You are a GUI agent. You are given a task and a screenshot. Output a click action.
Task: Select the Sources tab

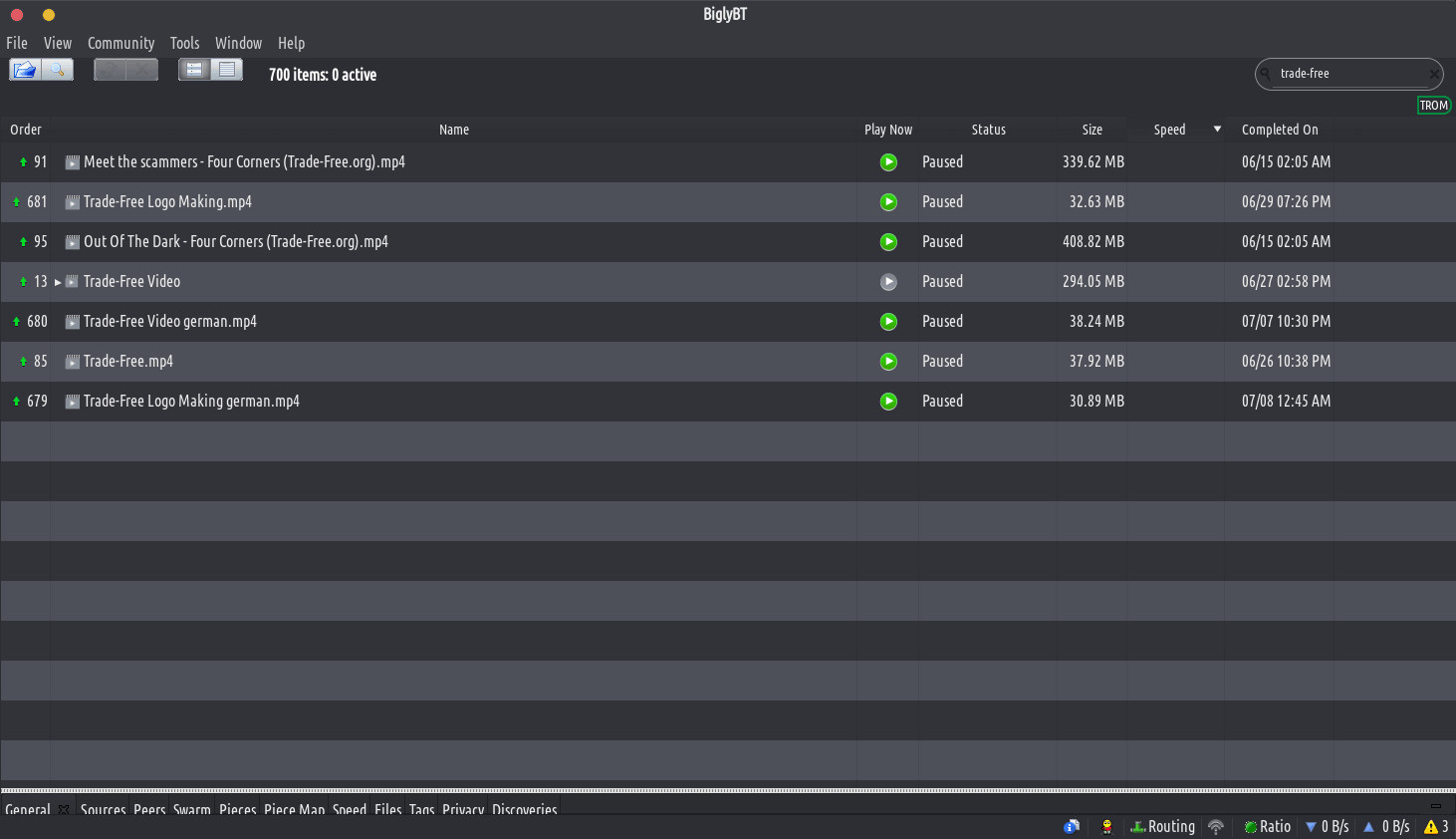coord(103,808)
